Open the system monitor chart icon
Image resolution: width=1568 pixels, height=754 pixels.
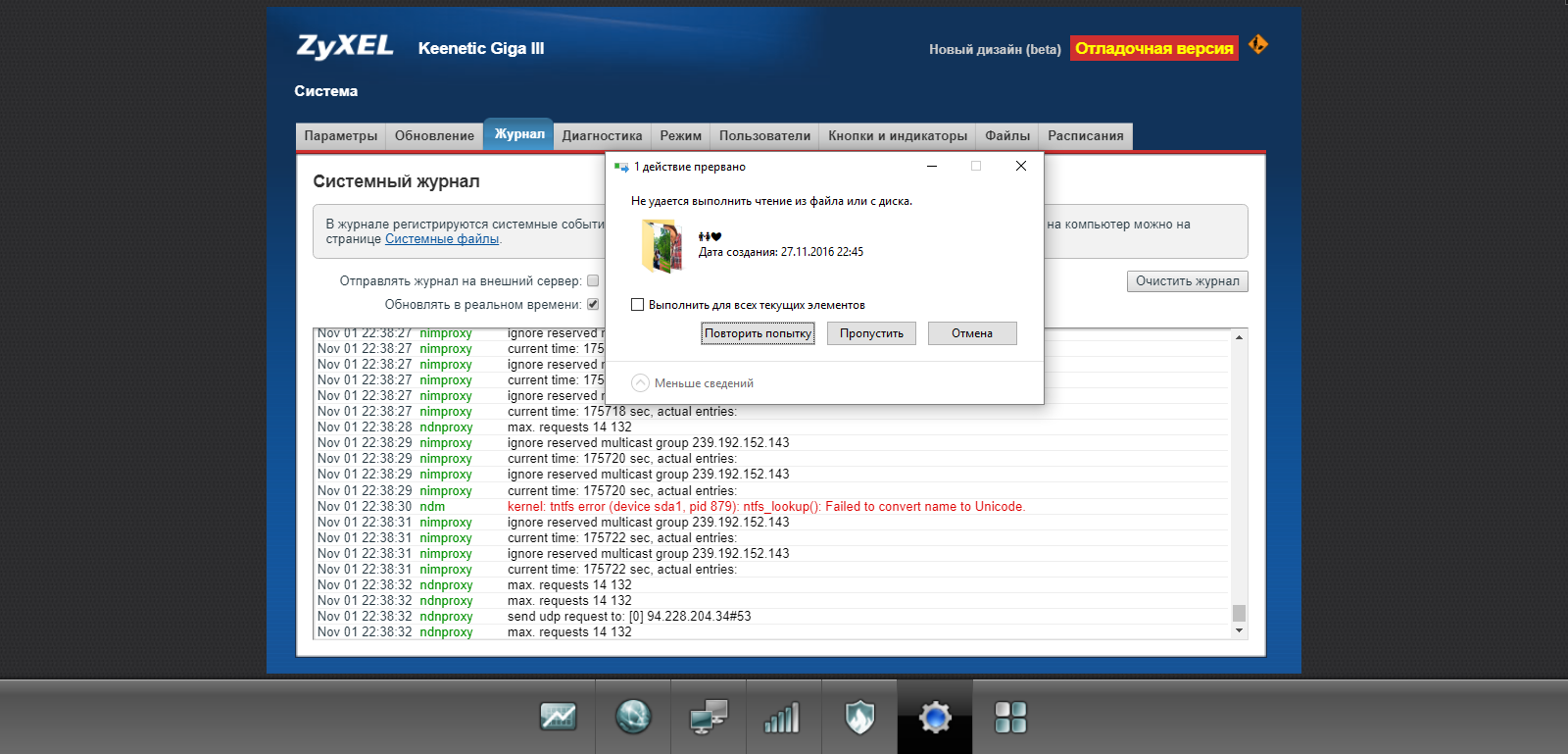(x=558, y=717)
